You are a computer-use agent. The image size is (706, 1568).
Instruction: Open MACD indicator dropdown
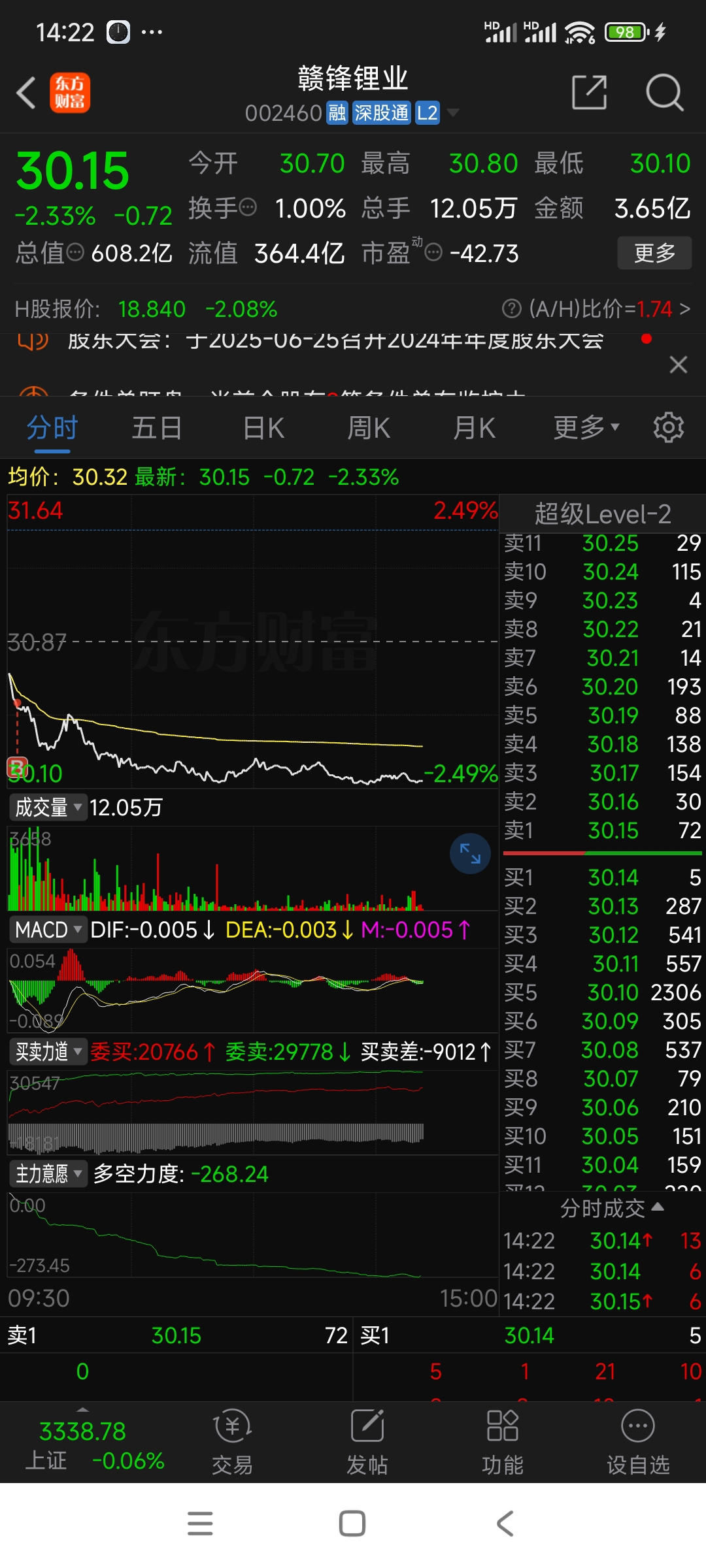(x=48, y=929)
